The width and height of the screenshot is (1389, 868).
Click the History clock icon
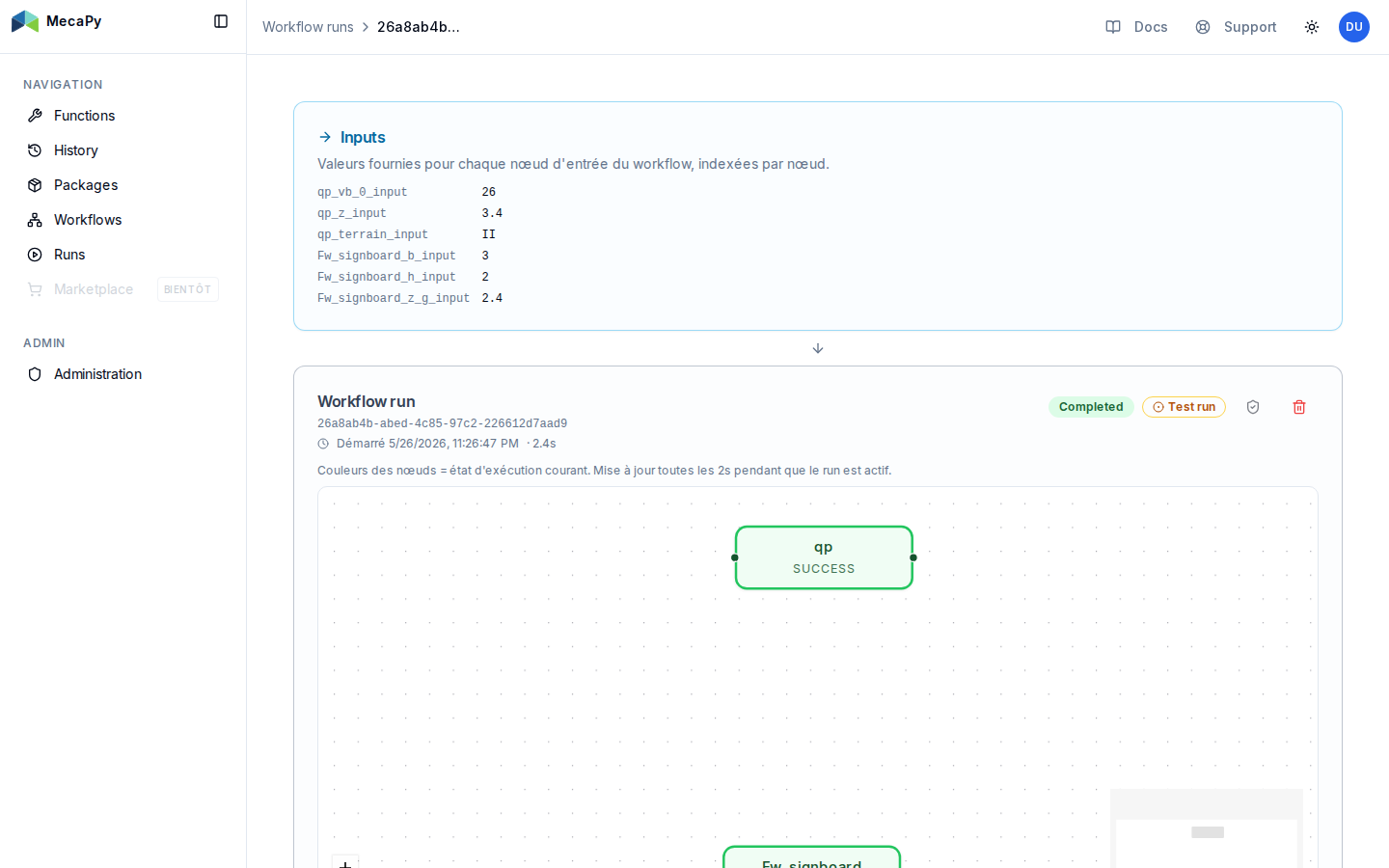click(35, 150)
